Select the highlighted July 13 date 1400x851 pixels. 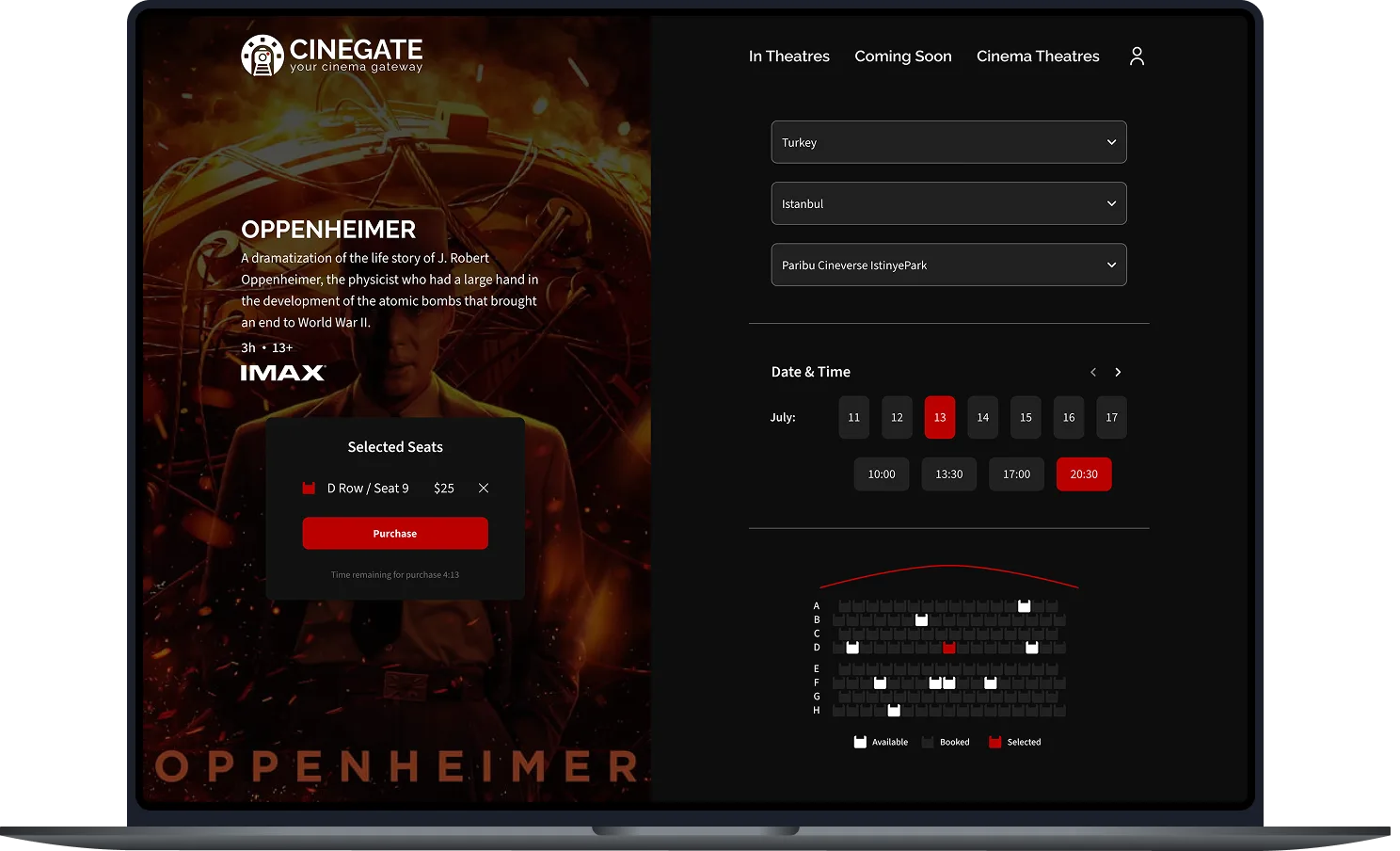click(940, 417)
